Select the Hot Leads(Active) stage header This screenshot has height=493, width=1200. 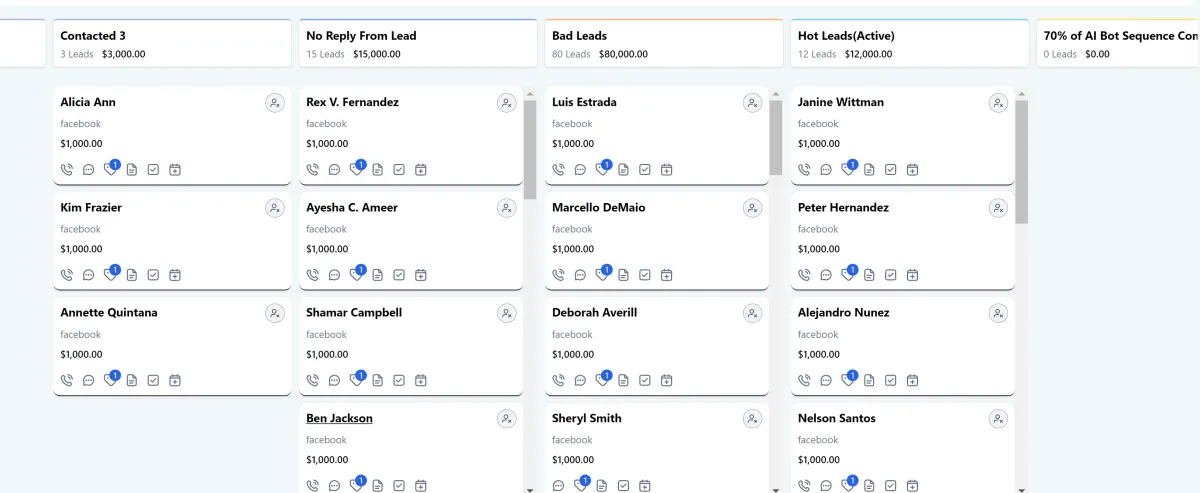(909, 44)
